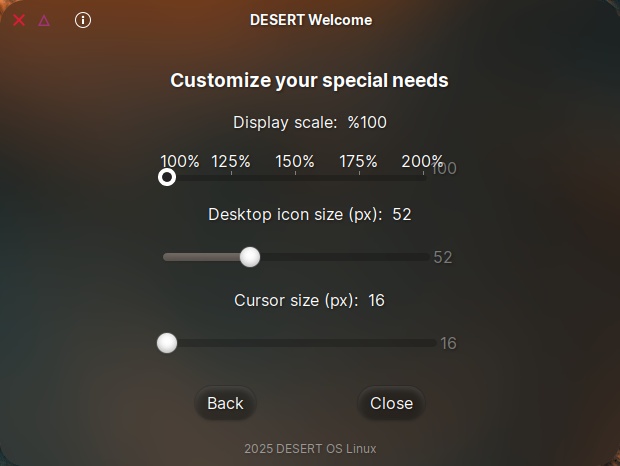Close the window with the red X icon

pyautogui.click(x=19, y=20)
